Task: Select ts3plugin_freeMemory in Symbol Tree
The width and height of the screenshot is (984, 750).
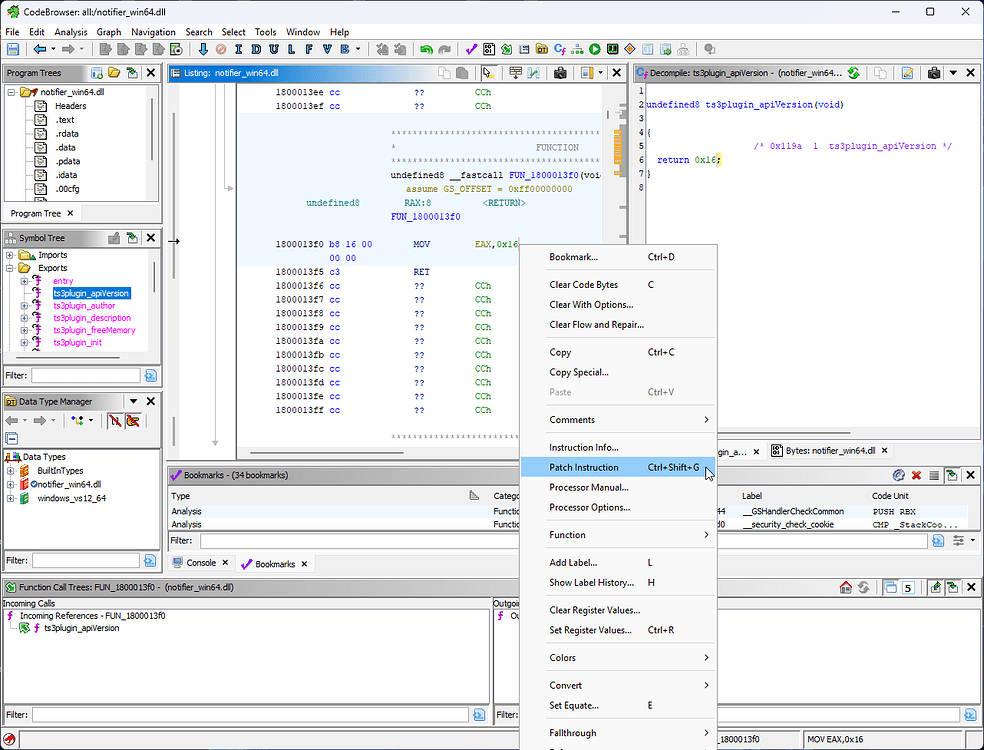Action: [x=94, y=330]
